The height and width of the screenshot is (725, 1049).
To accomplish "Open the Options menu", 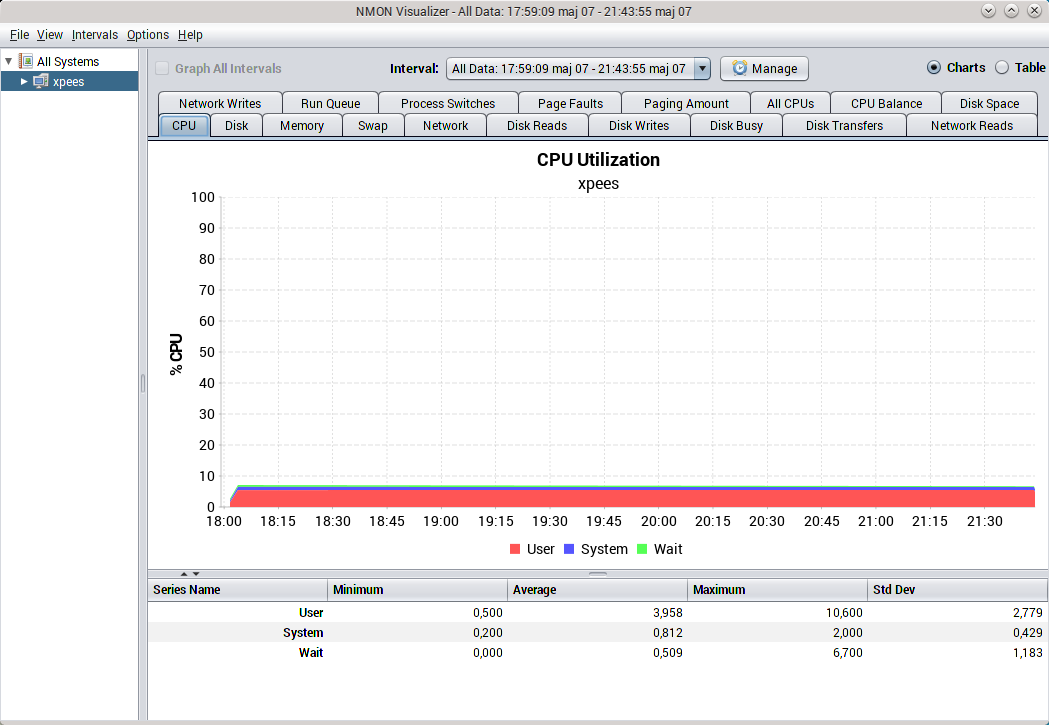I will coord(148,35).
